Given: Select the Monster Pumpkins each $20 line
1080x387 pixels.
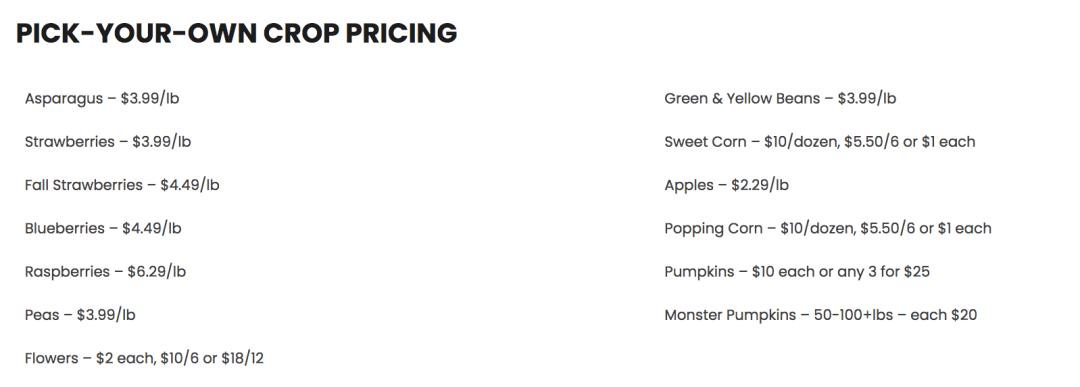Looking at the screenshot, I should [x=821, y=315].
